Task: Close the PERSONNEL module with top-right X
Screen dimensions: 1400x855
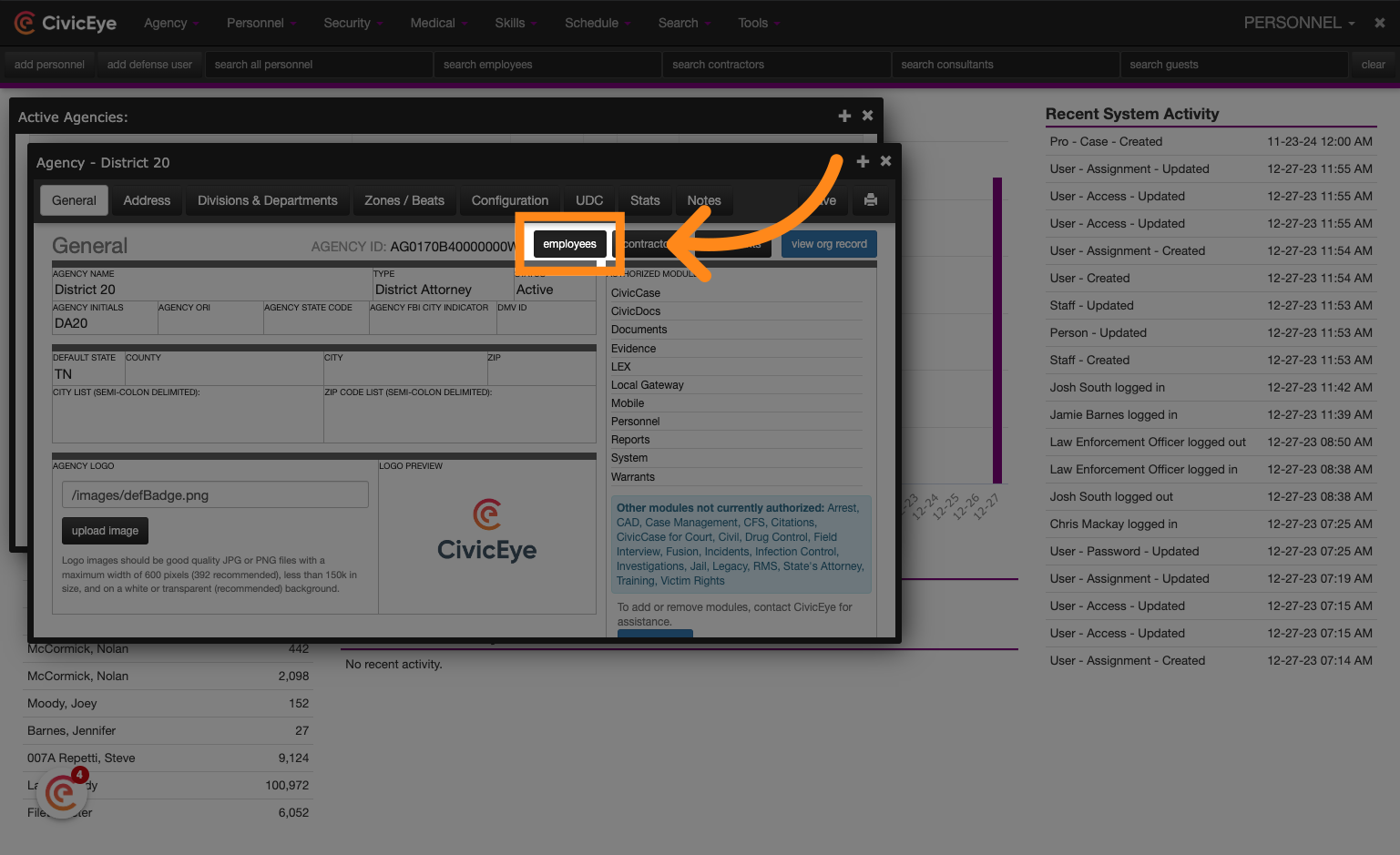Action: click(1380, 23)
